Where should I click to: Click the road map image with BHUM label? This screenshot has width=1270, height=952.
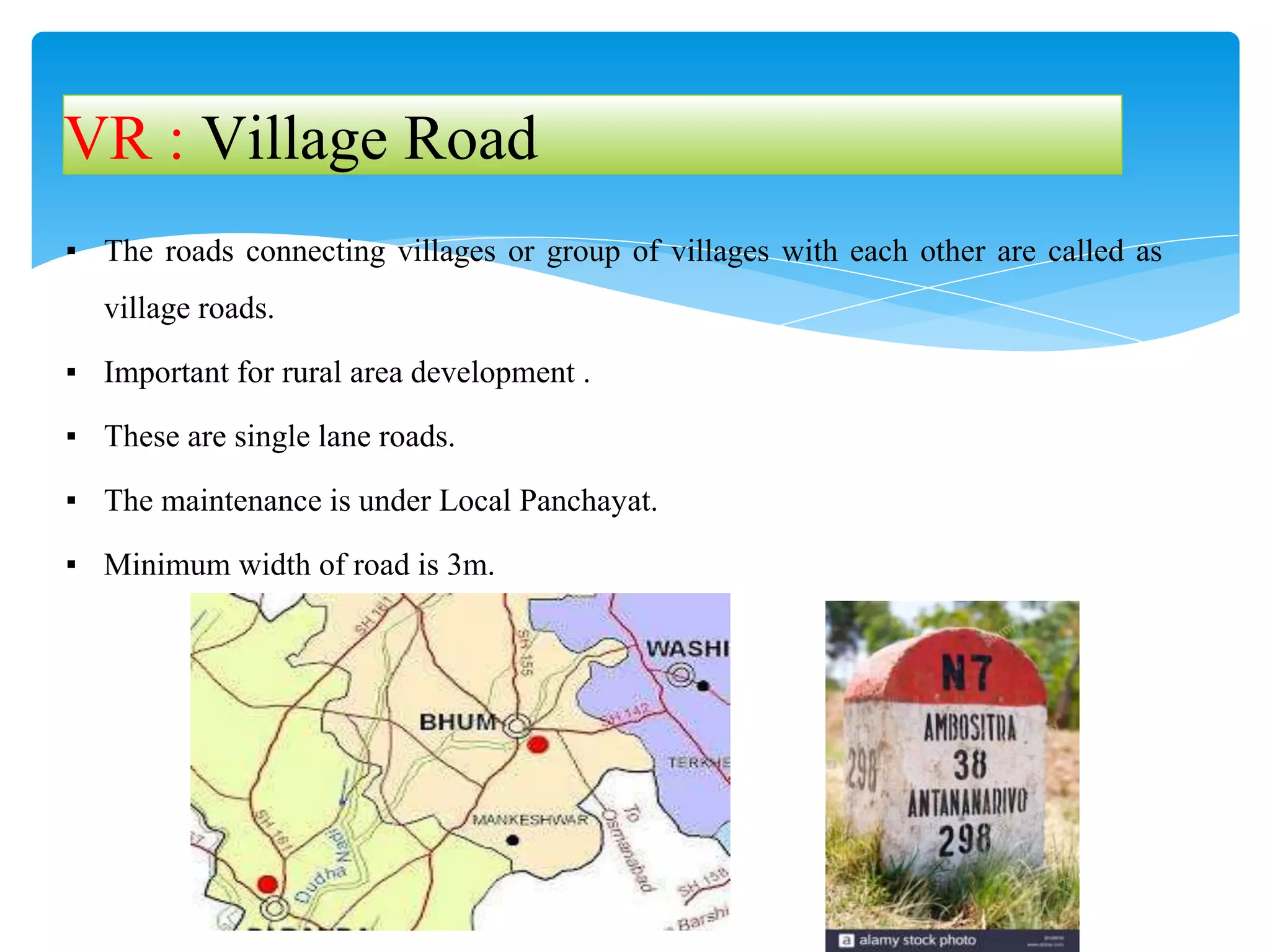coord(460,762)
